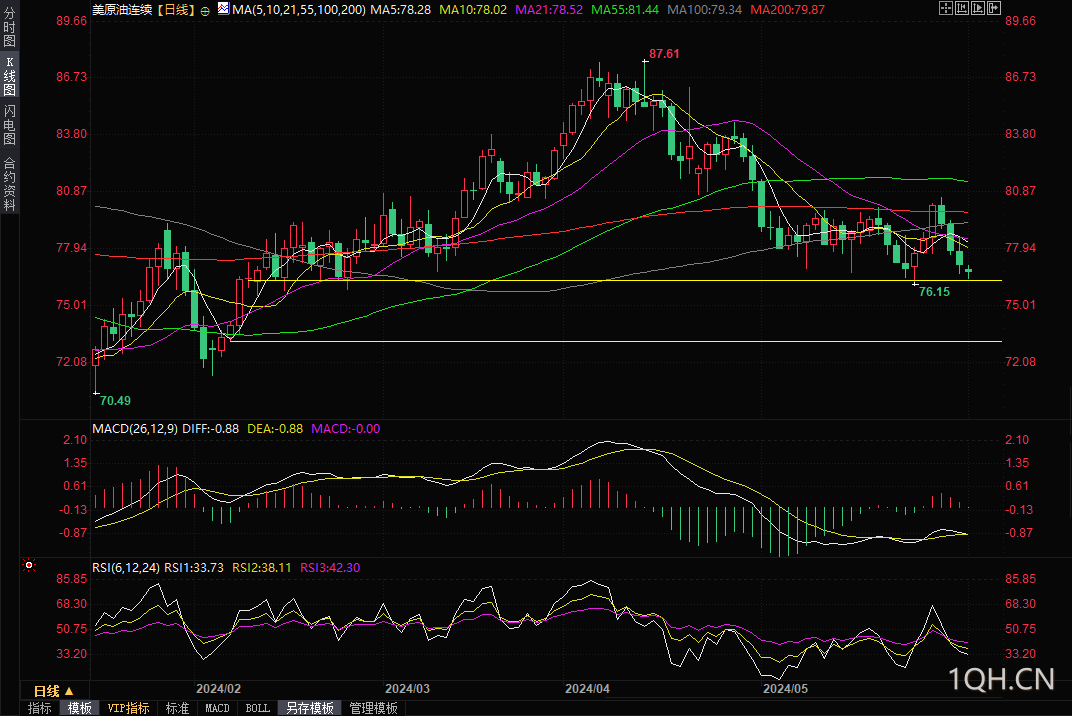Click the RSI2:38.11 value
Screen dimensions: 1072x716
tap(262, 568)
